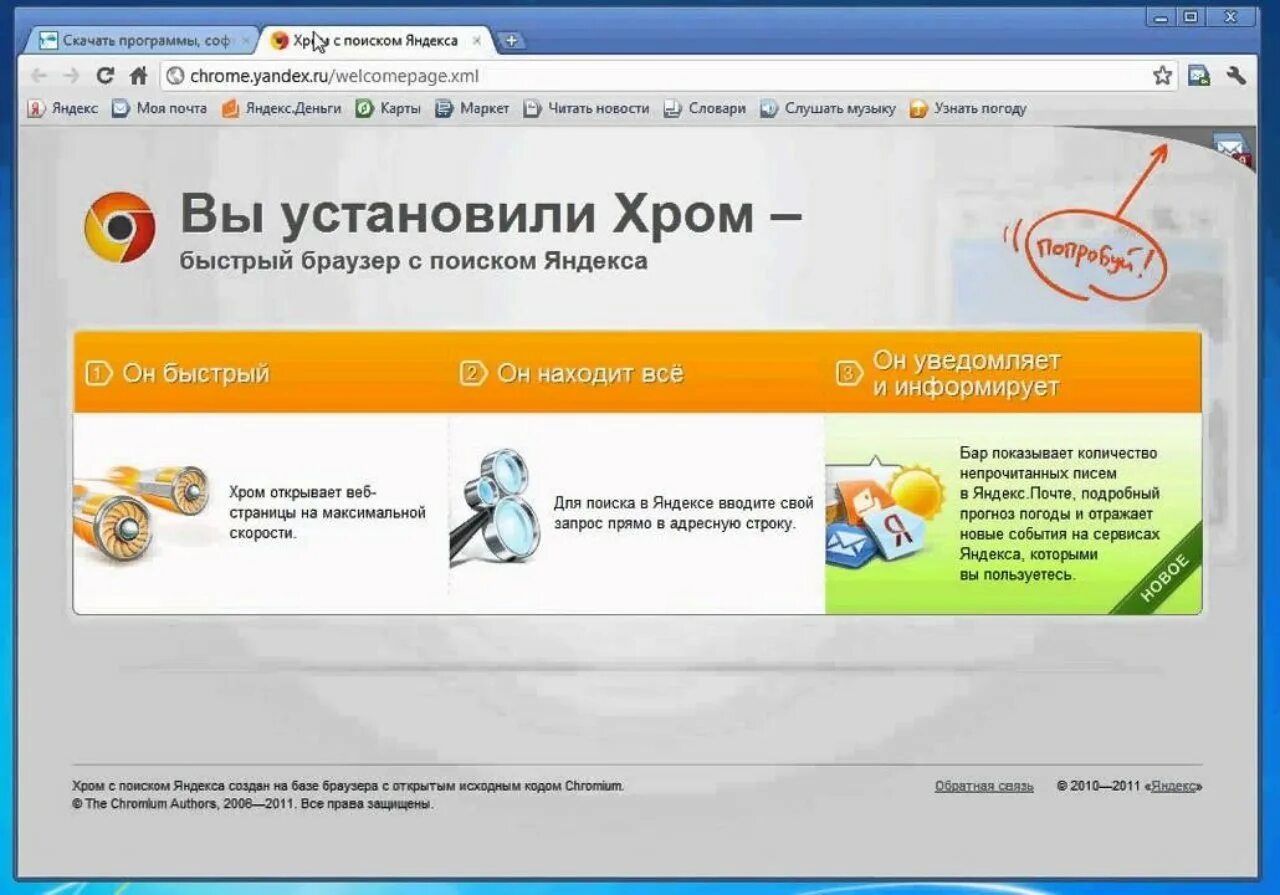Open a new tab with the plus button
Viewport: 1280px width, 895px height.
(x=511, y=41)
